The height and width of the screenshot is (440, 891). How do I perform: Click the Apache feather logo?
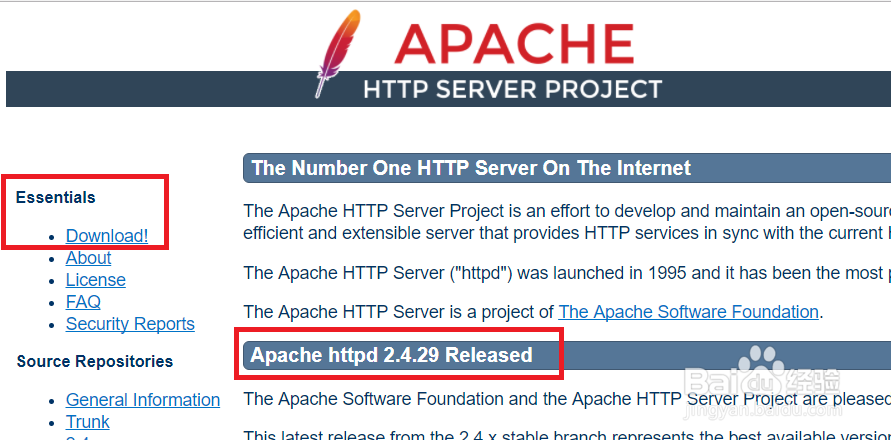[338, 52]
